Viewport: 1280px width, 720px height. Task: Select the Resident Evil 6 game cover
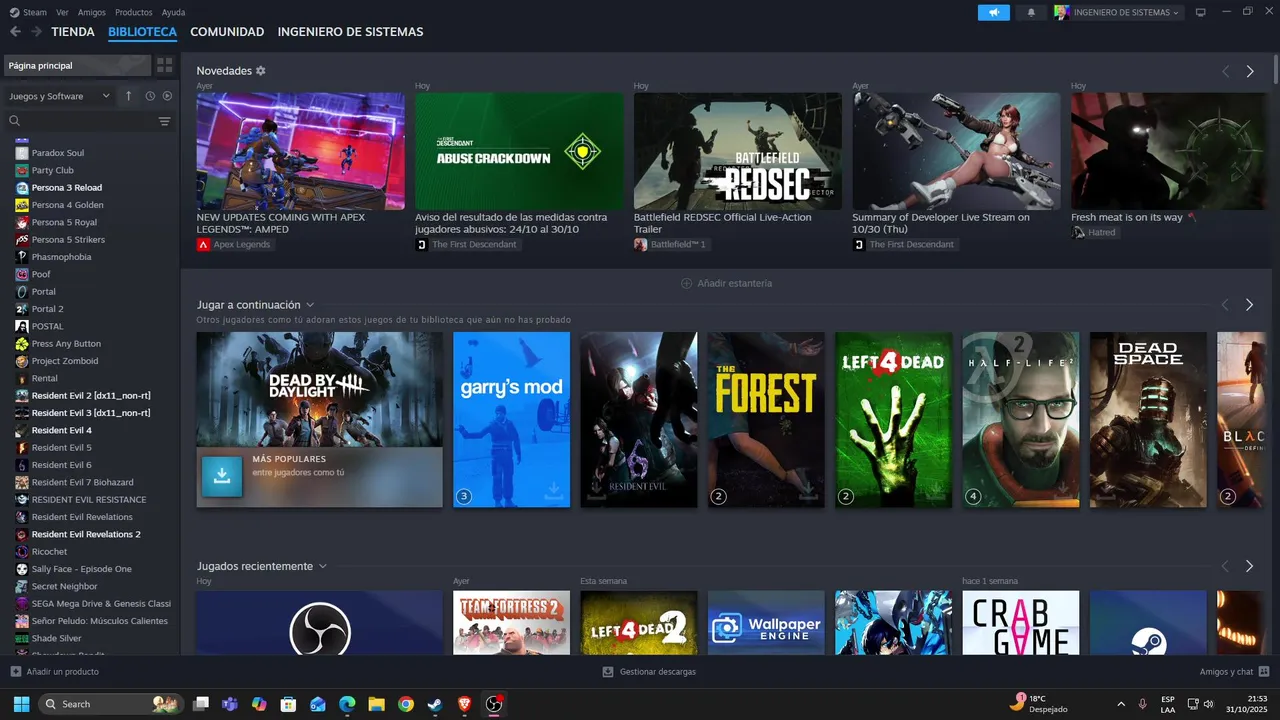tap(639, 420)
